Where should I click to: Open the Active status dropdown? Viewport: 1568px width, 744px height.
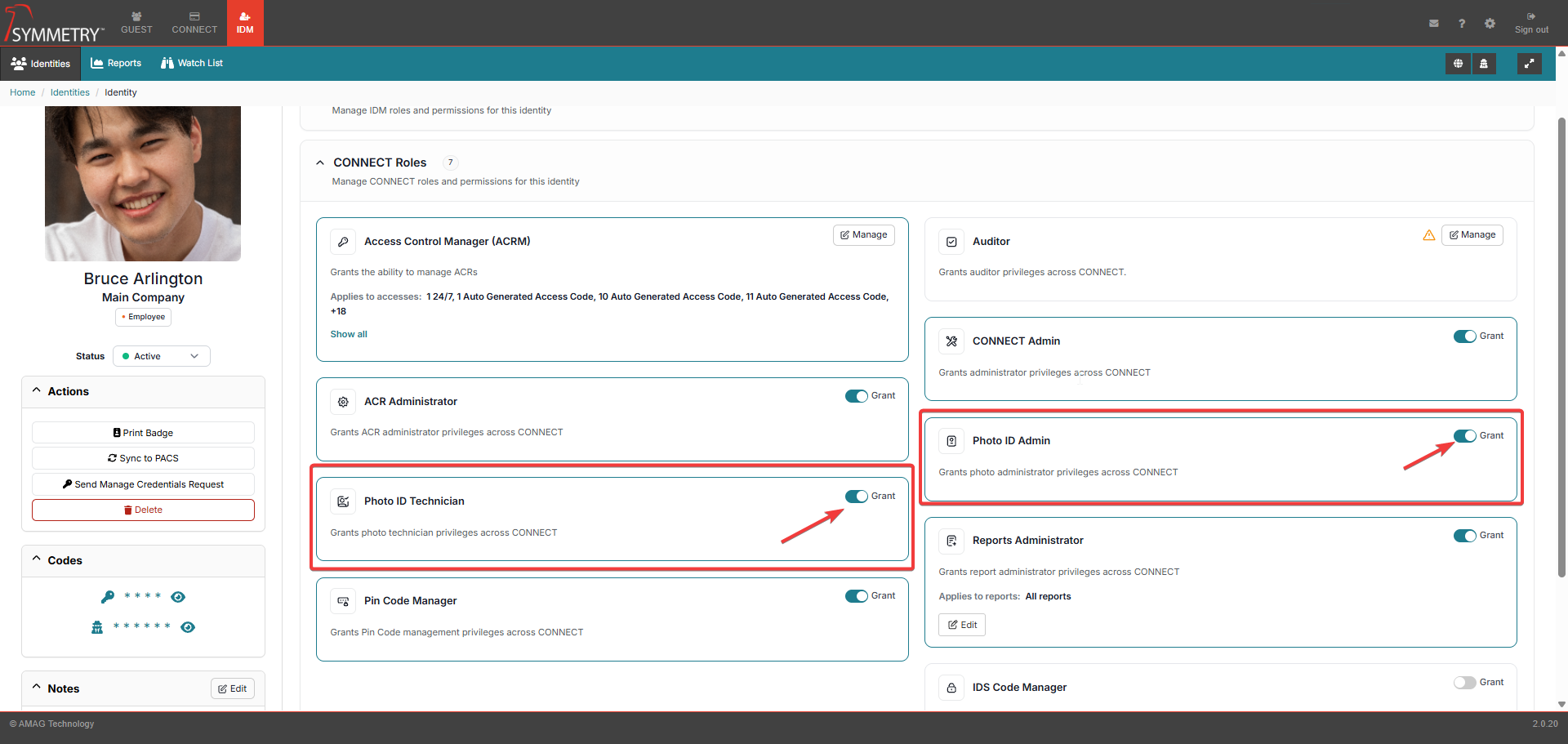point(162,356)
